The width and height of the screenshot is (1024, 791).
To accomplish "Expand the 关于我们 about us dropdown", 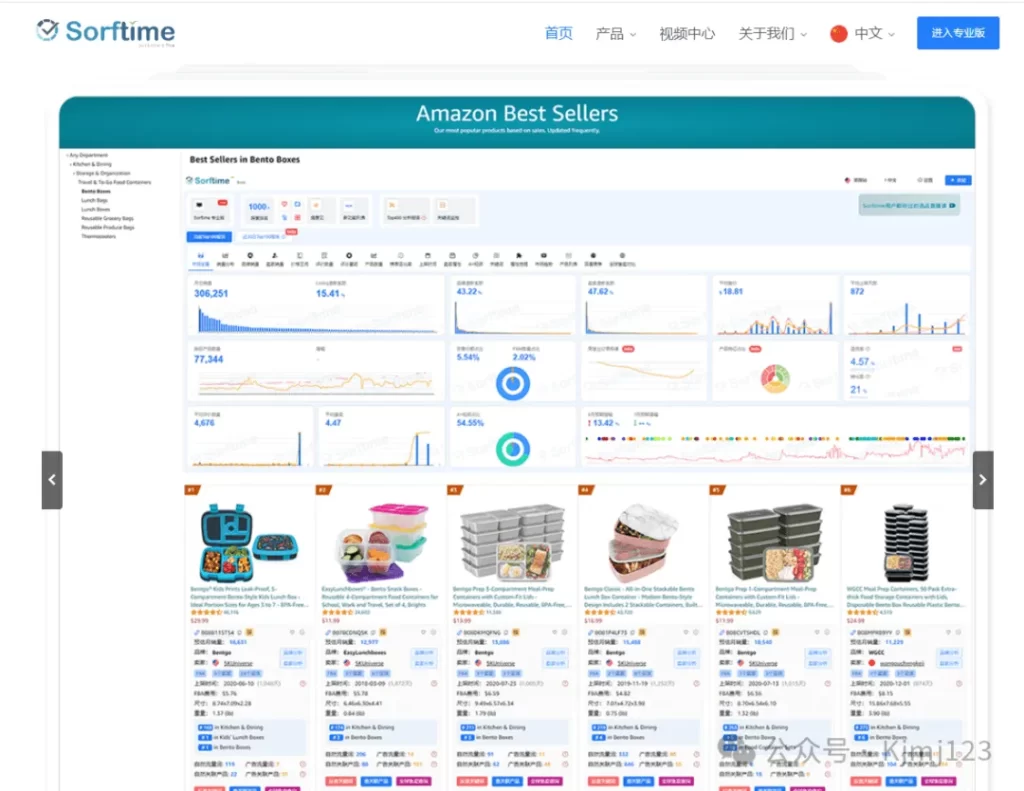I will click(773, 33).
